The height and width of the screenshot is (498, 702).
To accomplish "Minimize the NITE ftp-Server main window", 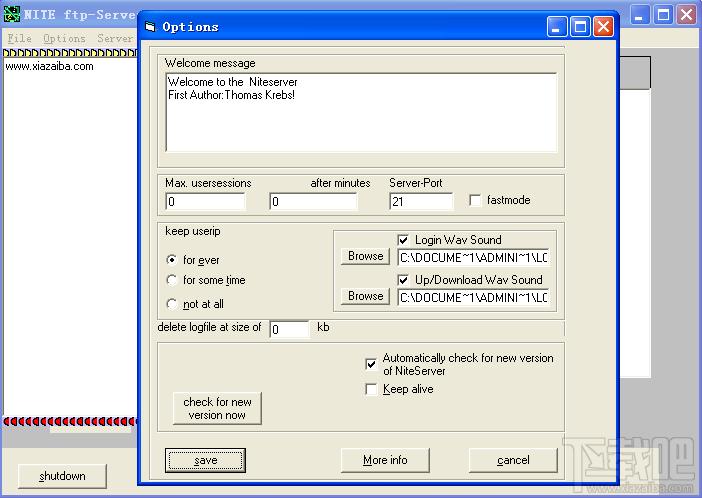I will coord(640,15).
